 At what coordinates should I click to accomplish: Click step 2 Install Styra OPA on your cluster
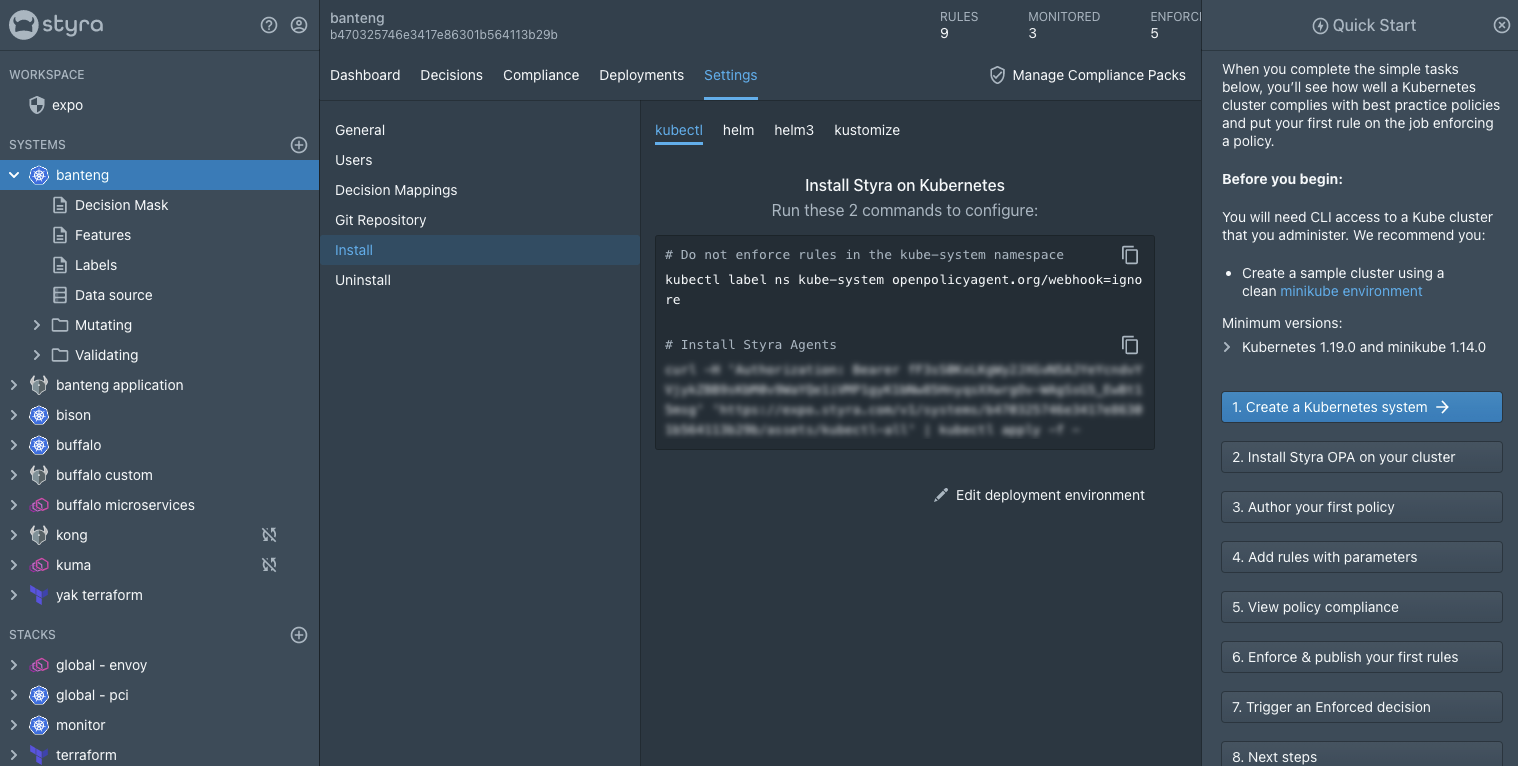coord(1361,457)
